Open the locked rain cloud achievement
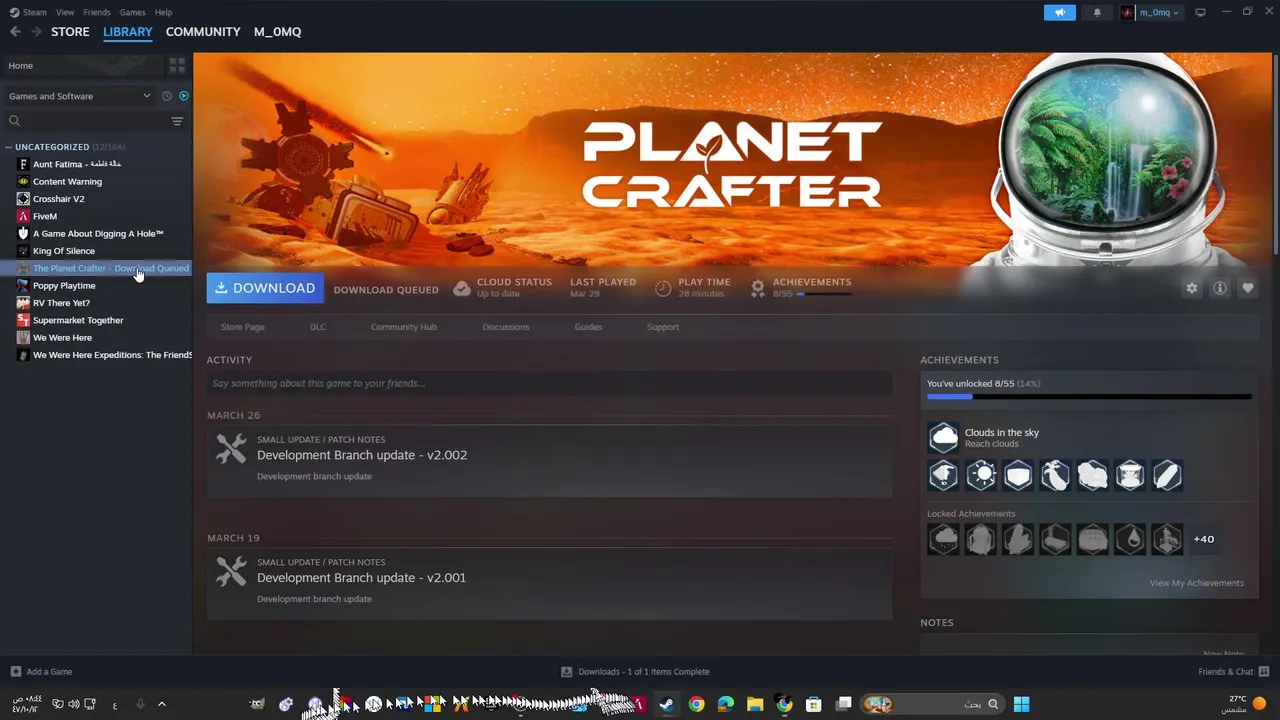This screenshot has height=720, width=1280. (943, 539)
